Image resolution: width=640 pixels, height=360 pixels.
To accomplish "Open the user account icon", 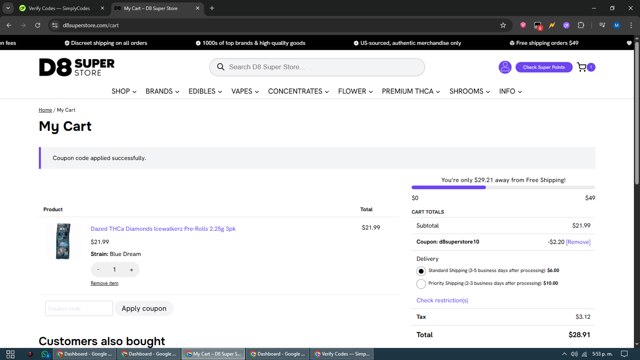I will pos(505,67).
